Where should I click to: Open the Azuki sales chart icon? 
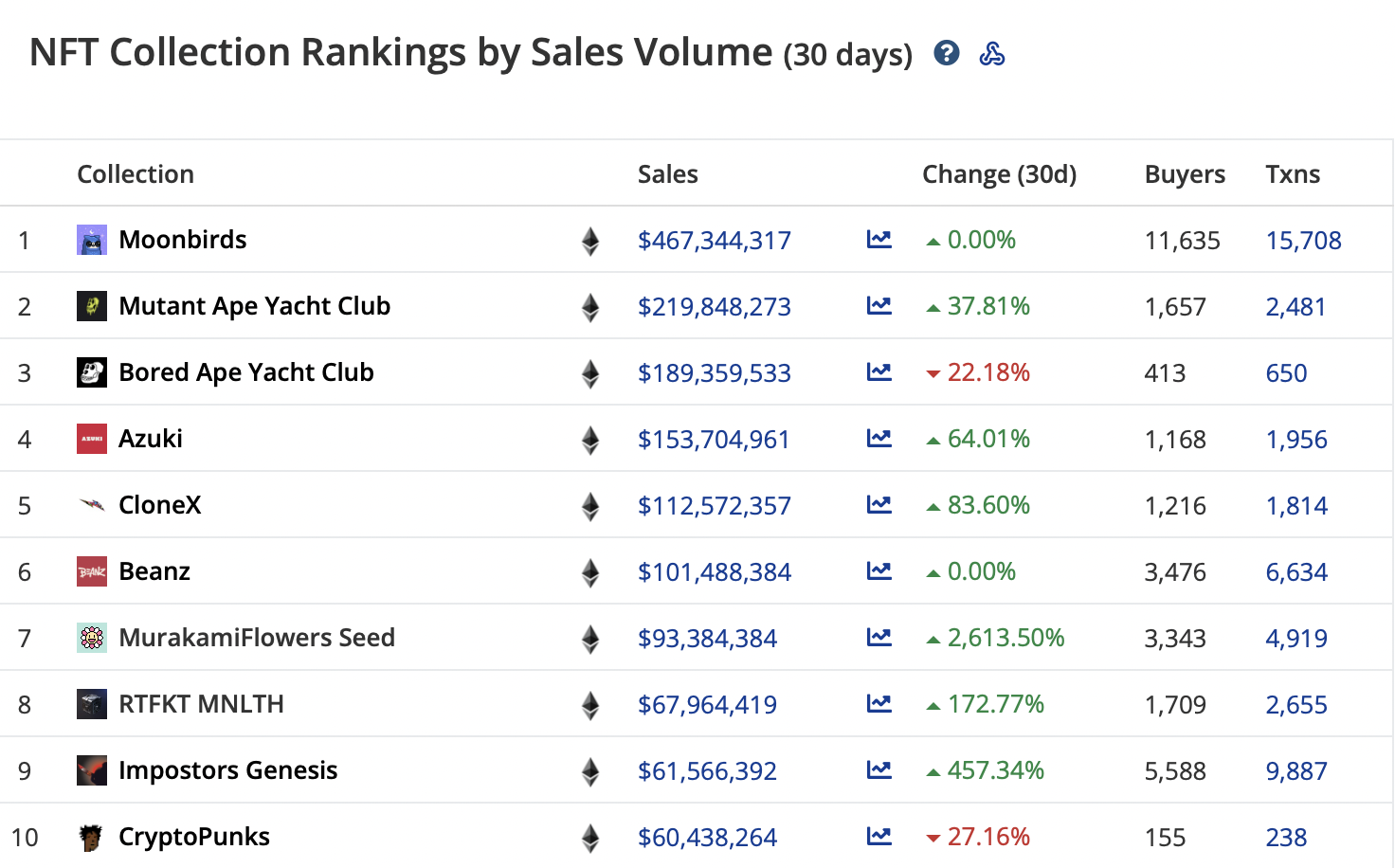point(879,439)
